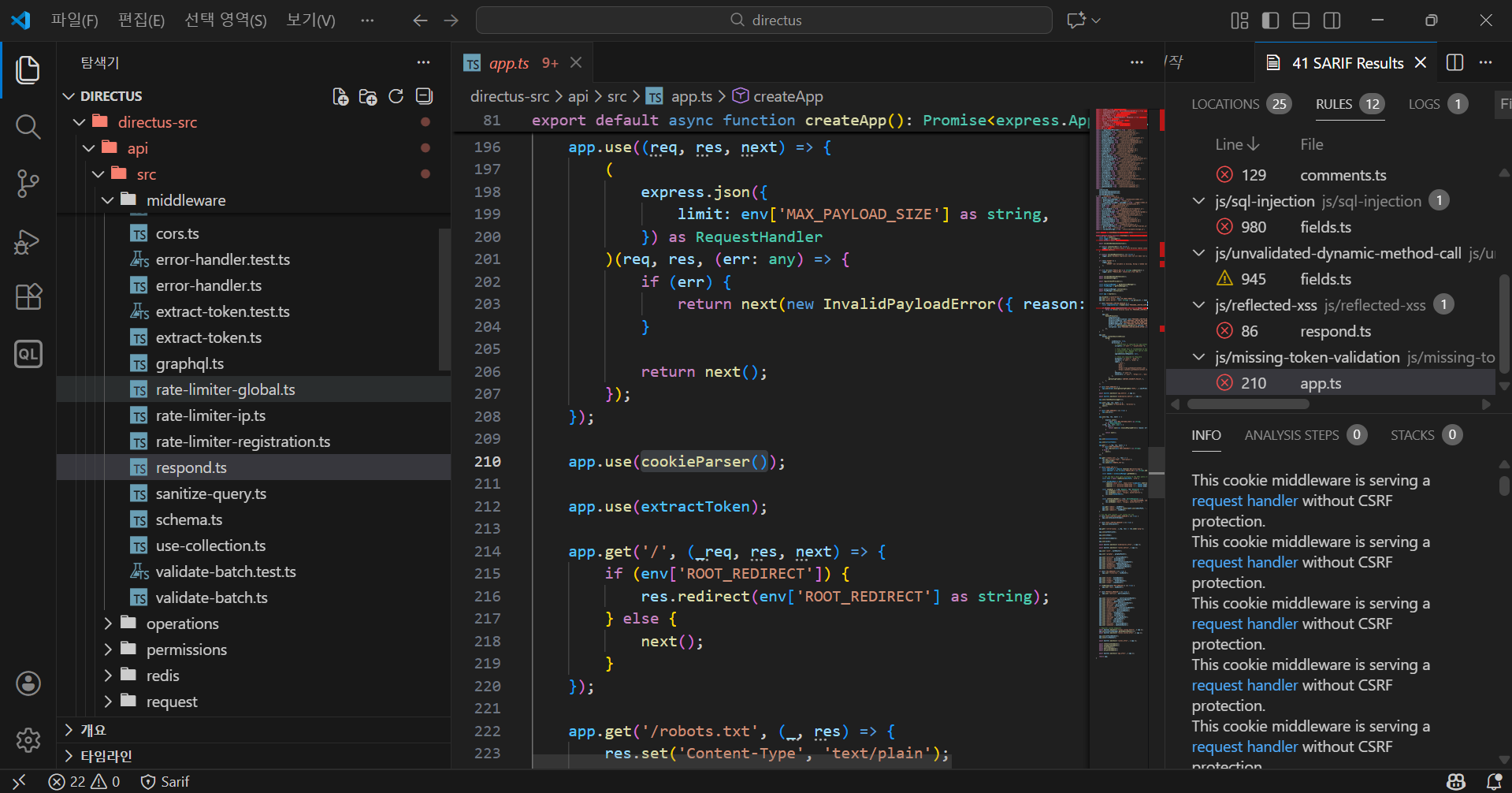Click the SARIF results horizontal scrollbar
This screenshot has width=1512, height=793.
1248,404
